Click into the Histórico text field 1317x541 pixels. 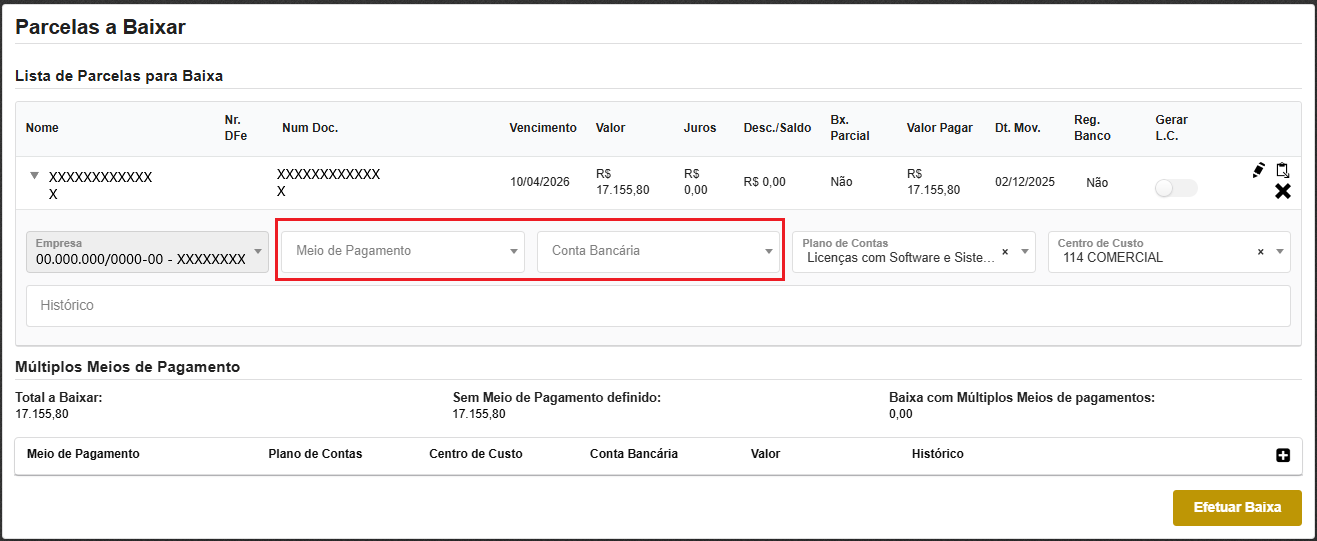pos(657,305)
